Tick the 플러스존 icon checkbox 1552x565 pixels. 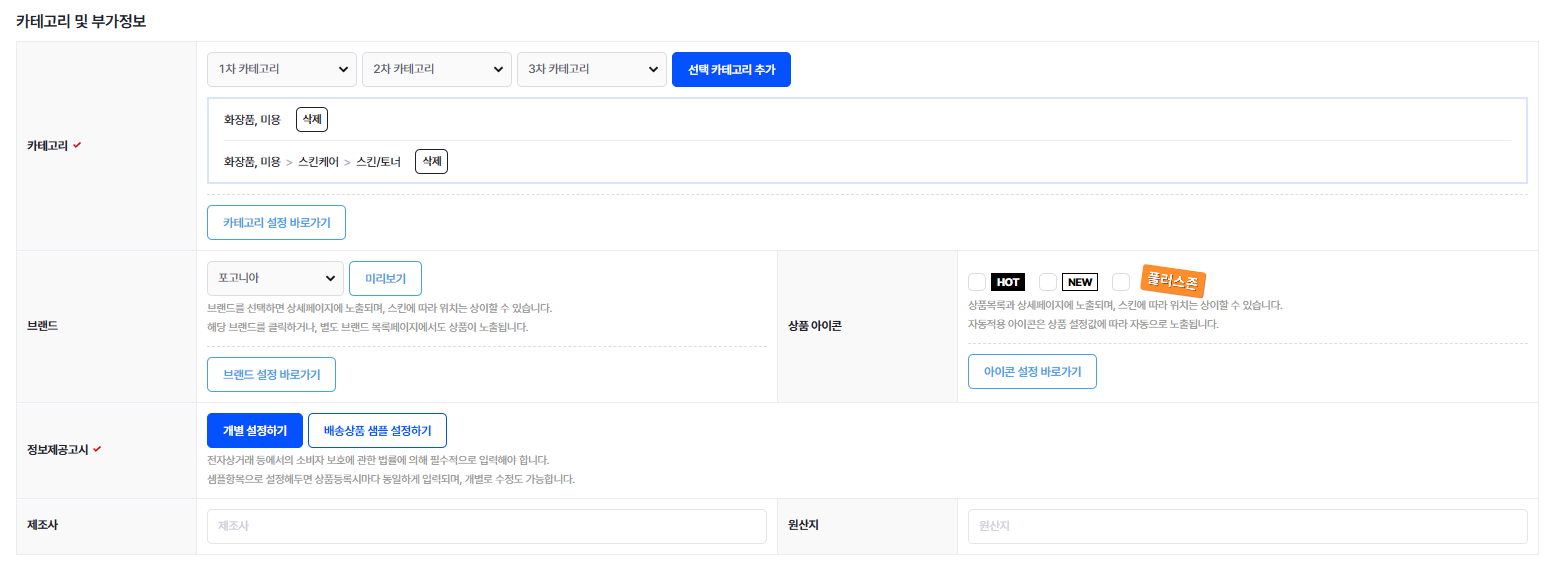pyautogui.click(x=1121, y=282)
